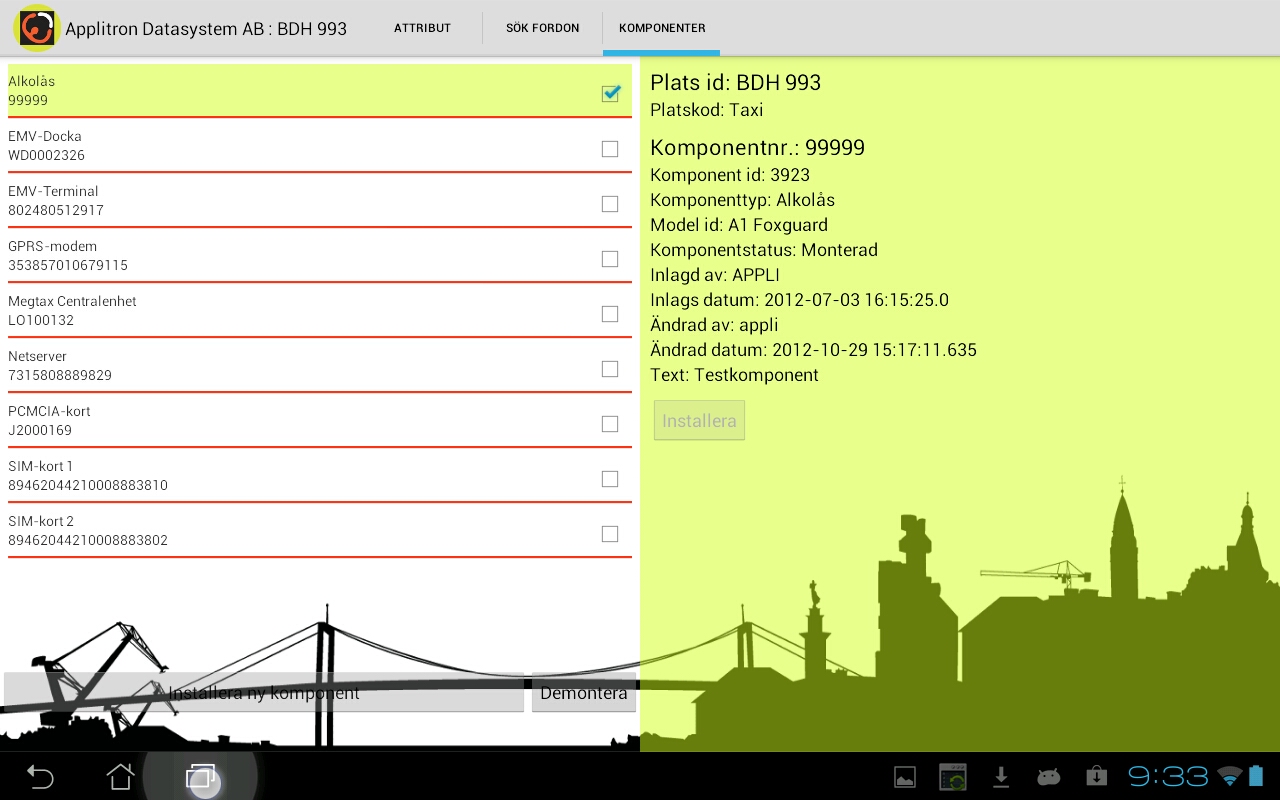This screenshot has height=800, width=1280.
Task: Click the Demontera button
Action: pyautogui.click(x=584, y=693)
